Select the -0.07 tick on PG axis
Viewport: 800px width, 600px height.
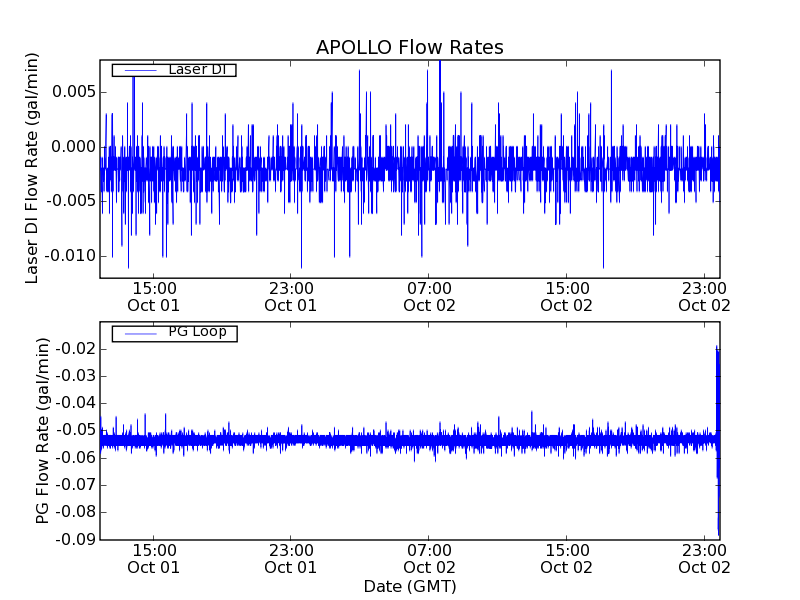[x=76, y=485]
